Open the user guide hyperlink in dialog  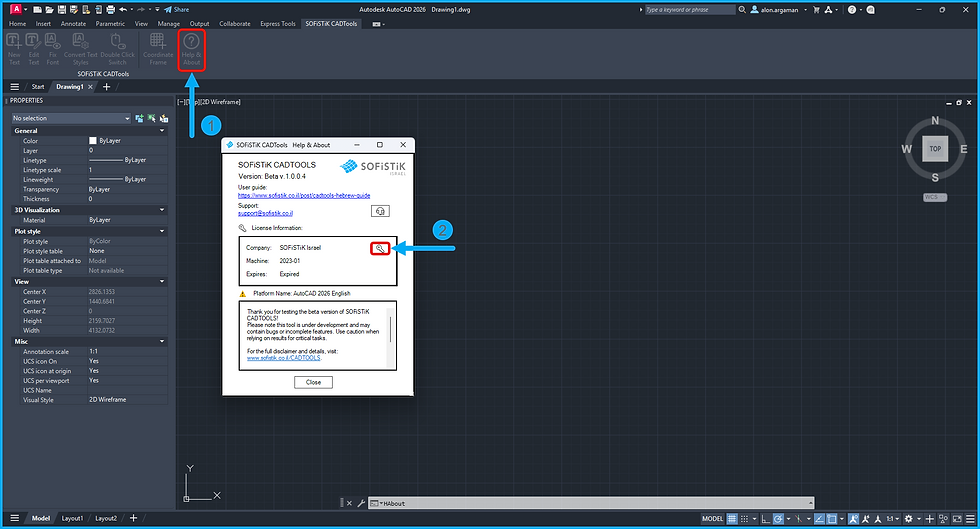pos(304,195)
